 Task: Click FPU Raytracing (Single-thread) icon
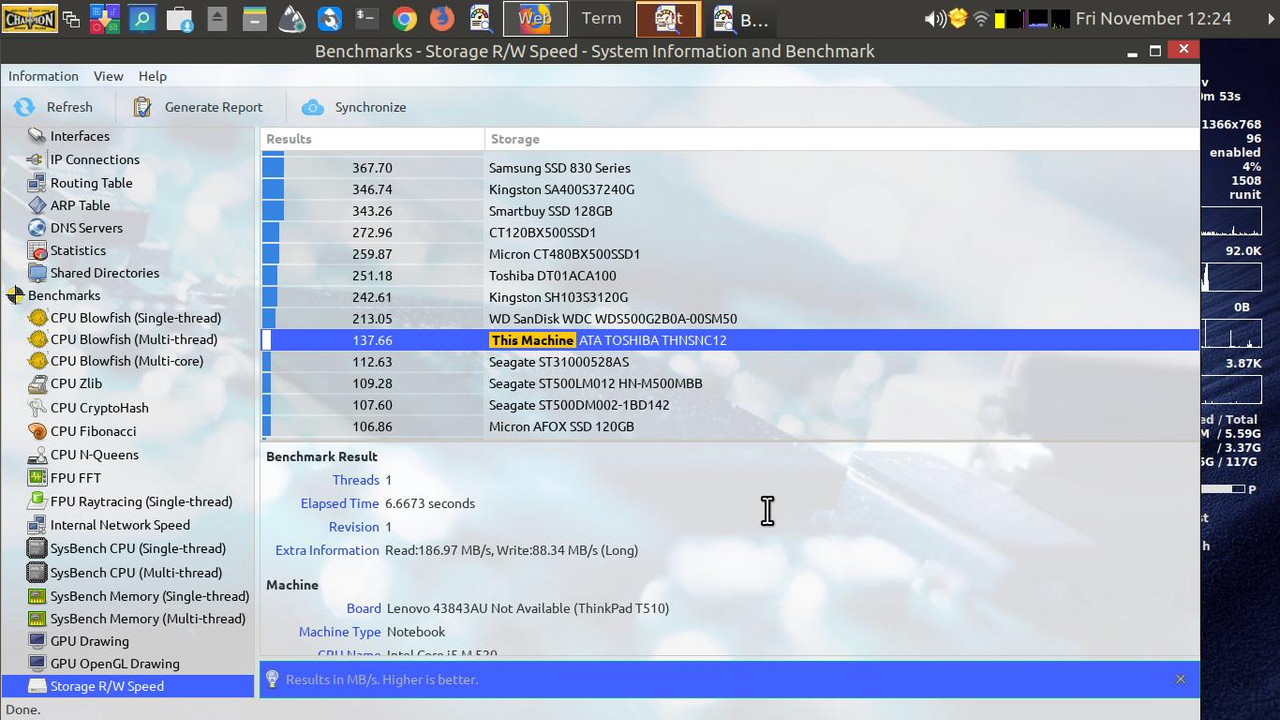click(x=37, y=501)
